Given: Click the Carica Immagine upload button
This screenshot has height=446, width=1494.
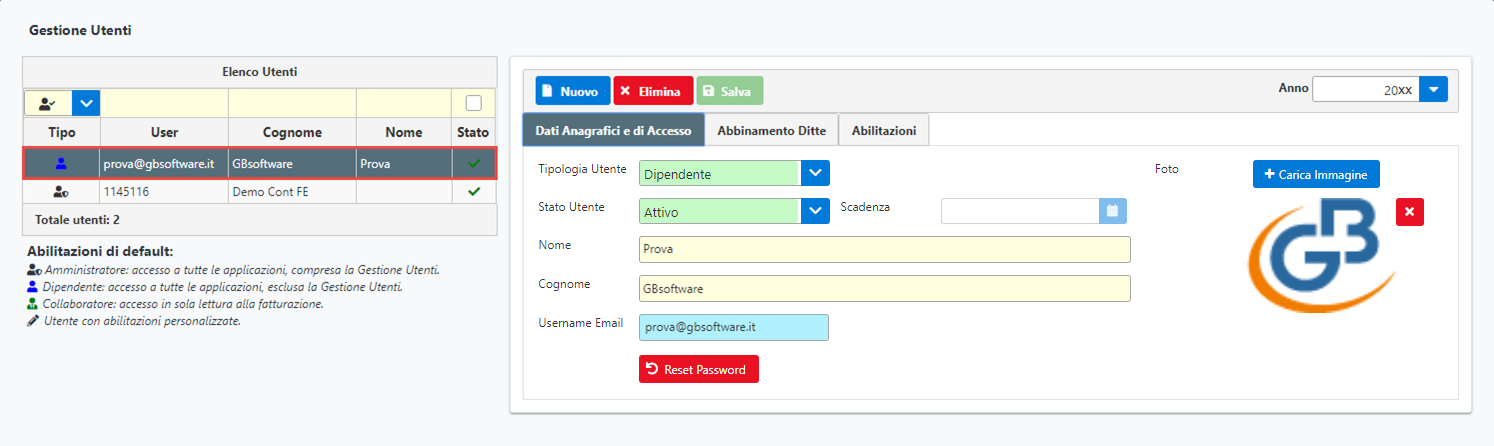Looking at the screenshot, I should tap(1316, 174).
